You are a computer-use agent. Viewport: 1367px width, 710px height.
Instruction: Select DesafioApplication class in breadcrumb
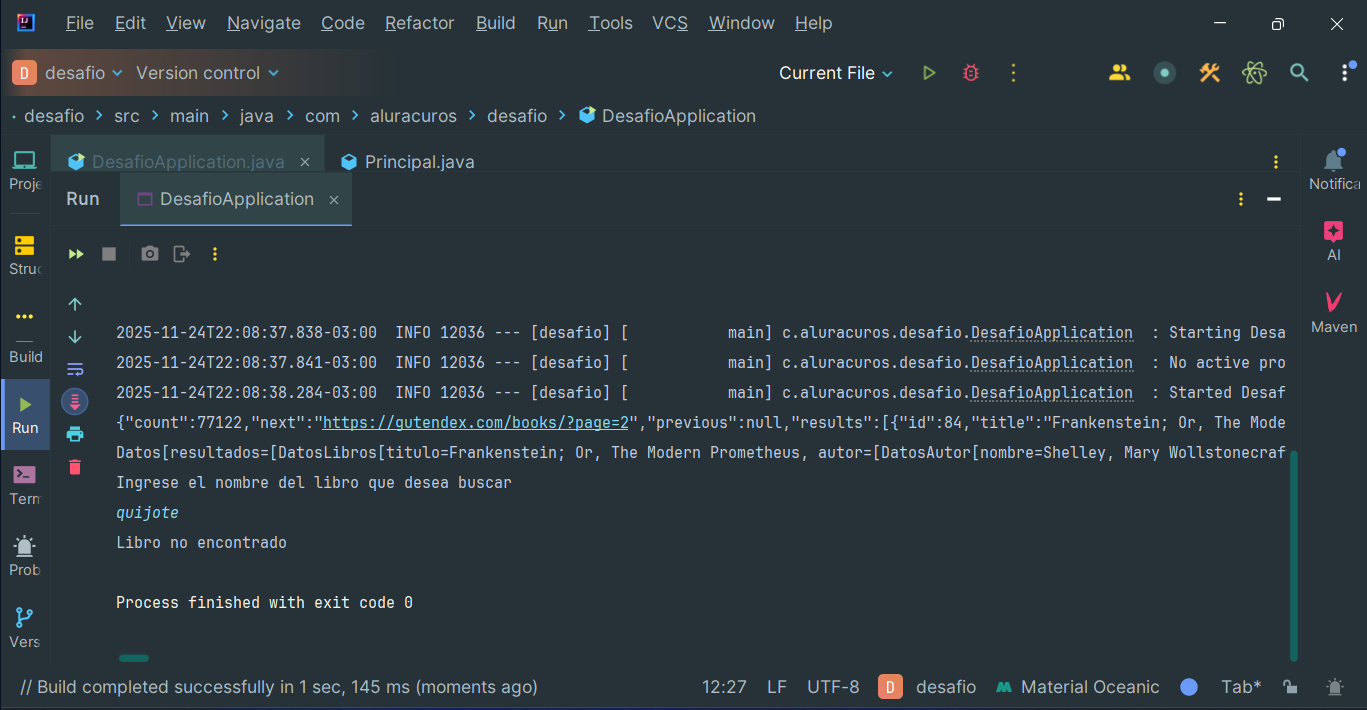[x=667, y=116]
